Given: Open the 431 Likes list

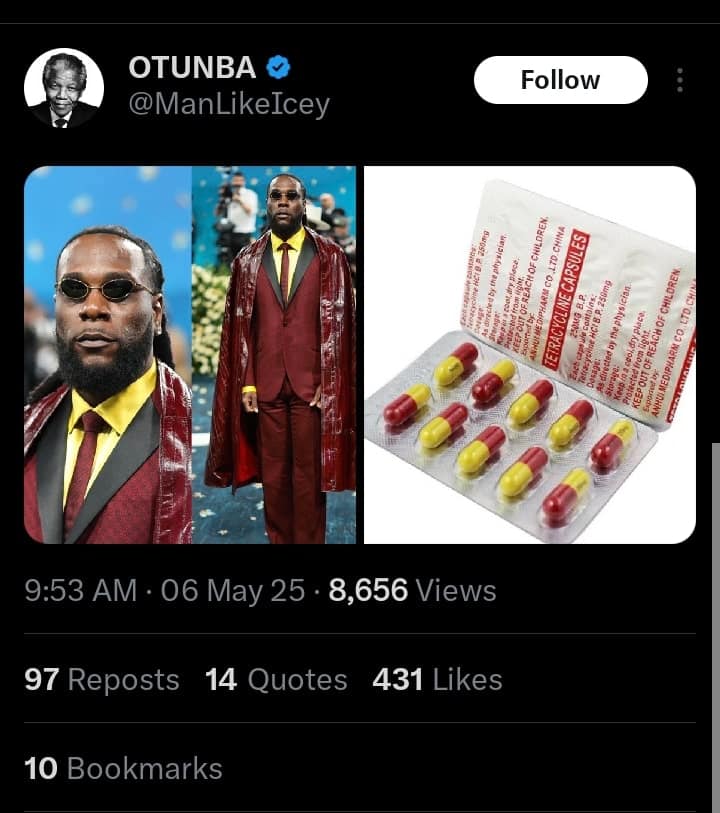Looking at the screenshot, I should click(437, 680).
